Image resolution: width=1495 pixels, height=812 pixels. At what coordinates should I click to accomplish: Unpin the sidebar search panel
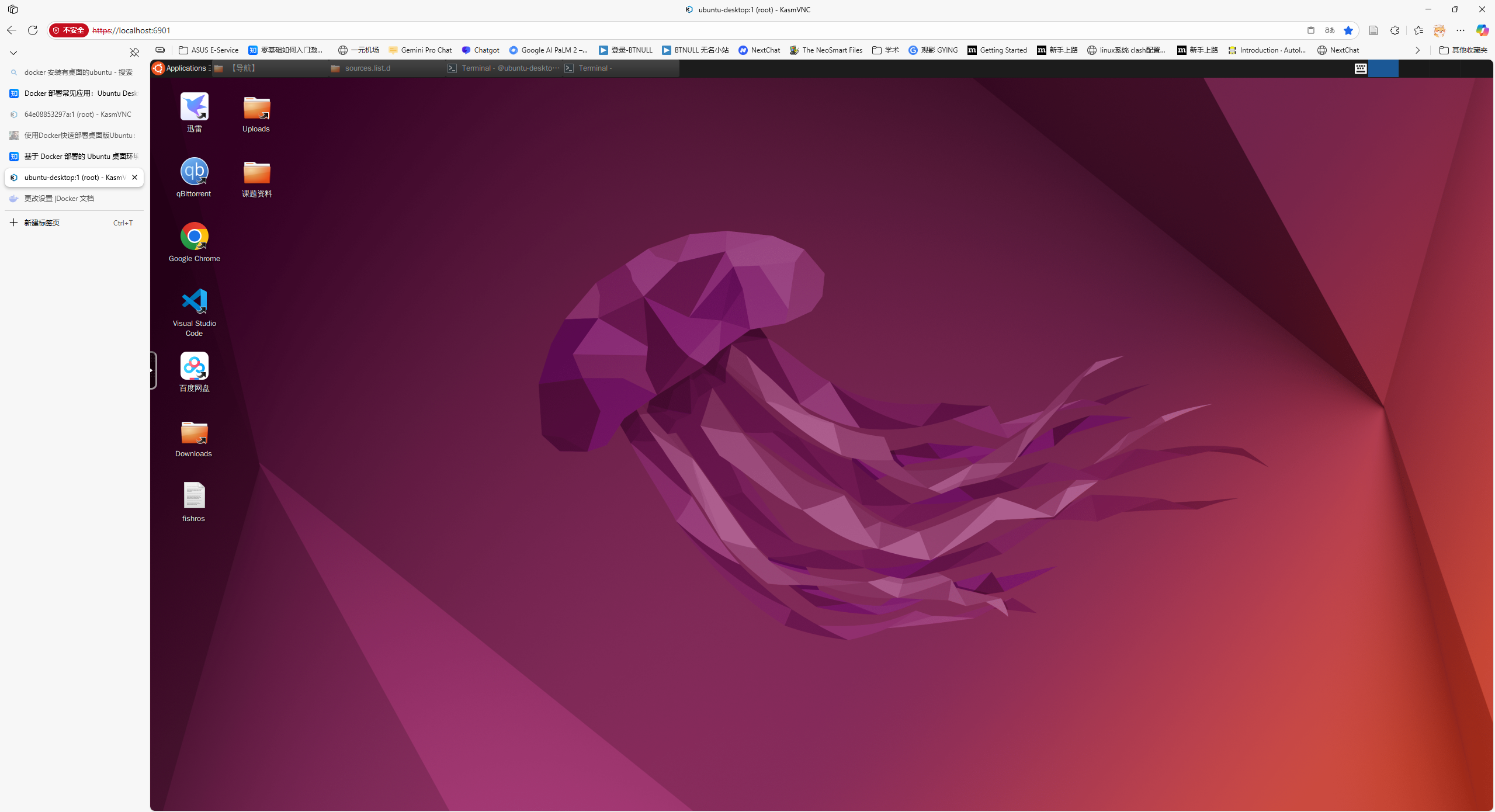pyautogui.click(x=134, y=52)
